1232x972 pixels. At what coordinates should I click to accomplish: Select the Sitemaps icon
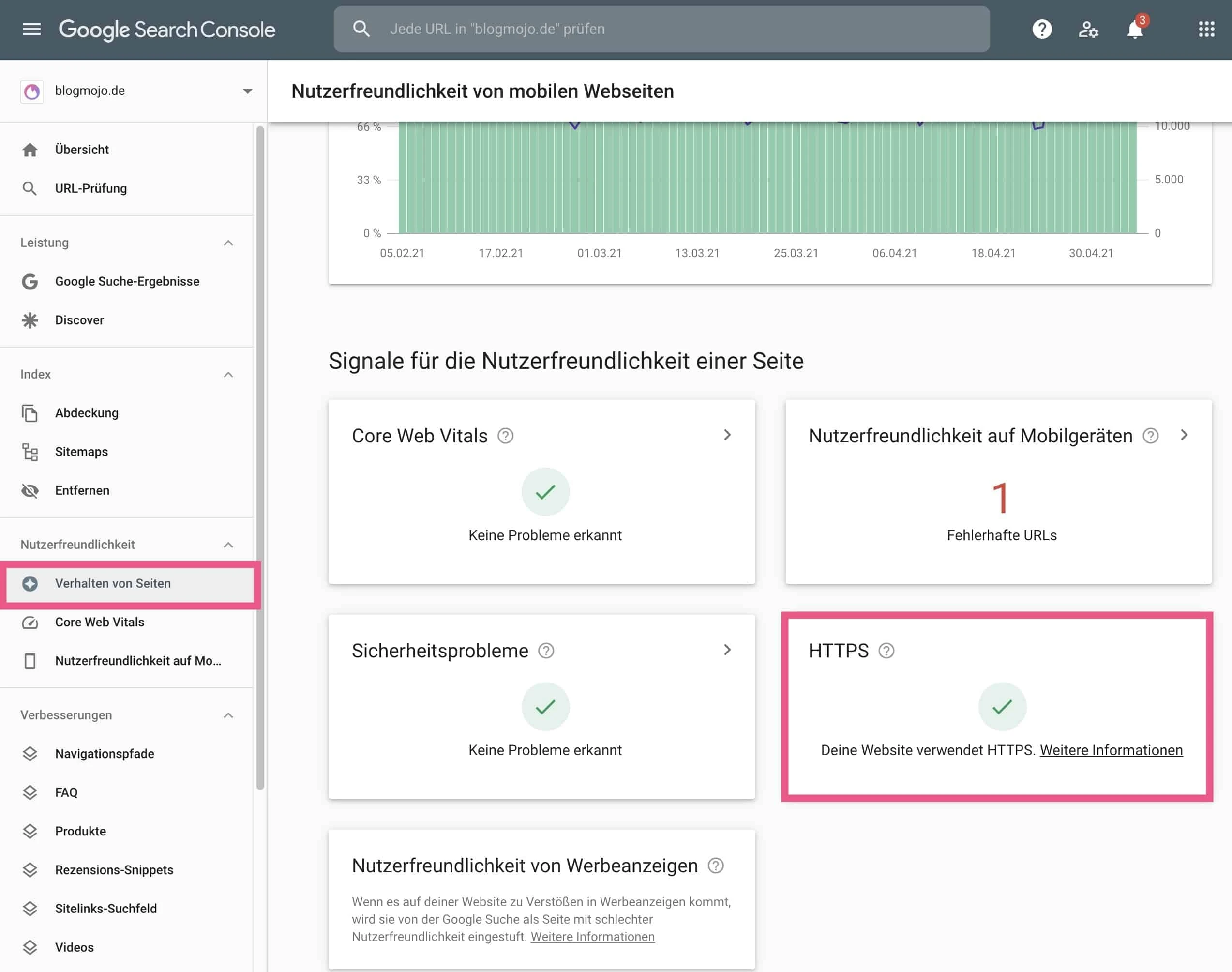coord(30,451)
